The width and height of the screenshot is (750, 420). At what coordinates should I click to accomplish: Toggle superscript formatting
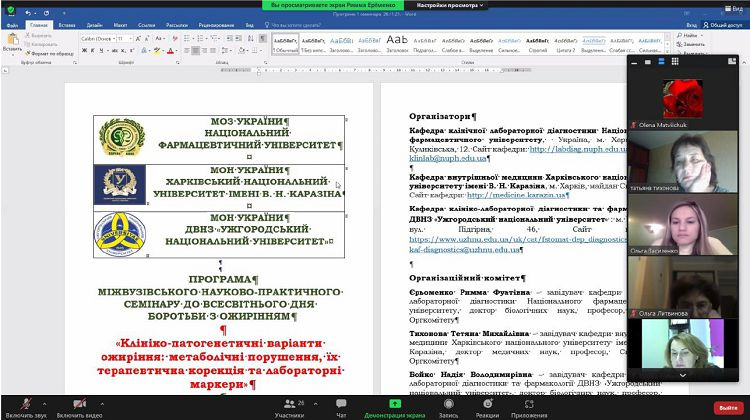click(130, 50)
